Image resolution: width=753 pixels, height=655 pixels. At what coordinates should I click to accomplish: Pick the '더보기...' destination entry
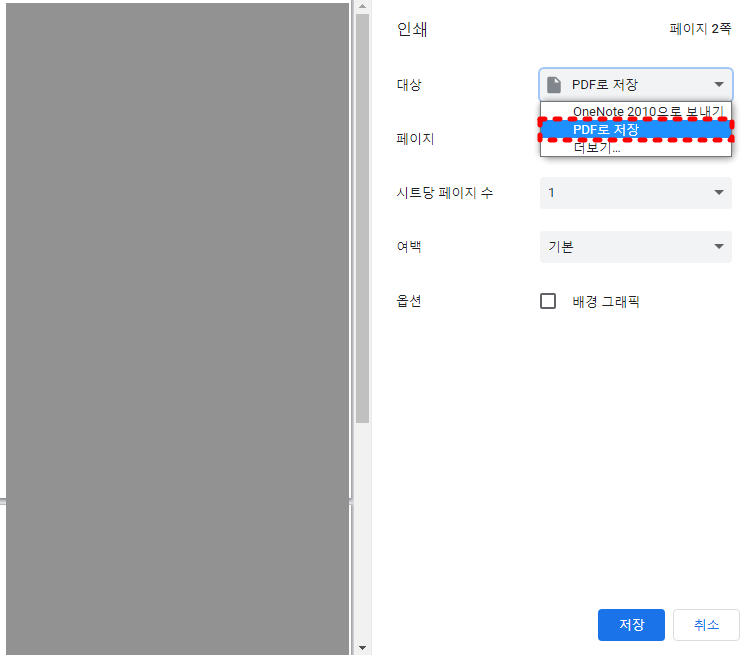click(x=635, y=147)
